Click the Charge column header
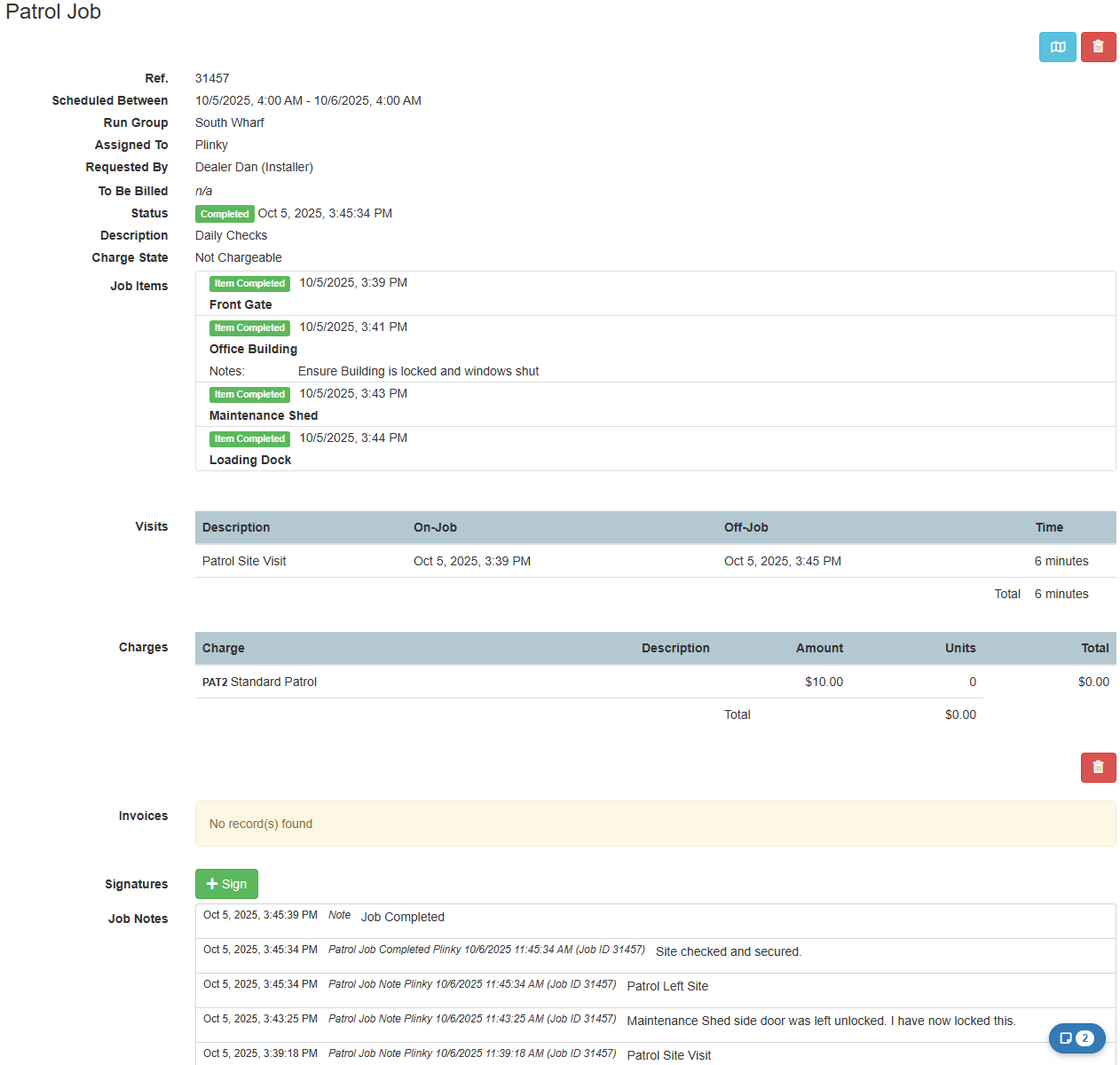The image size is (1120, 1065). (x=223, y=648)
